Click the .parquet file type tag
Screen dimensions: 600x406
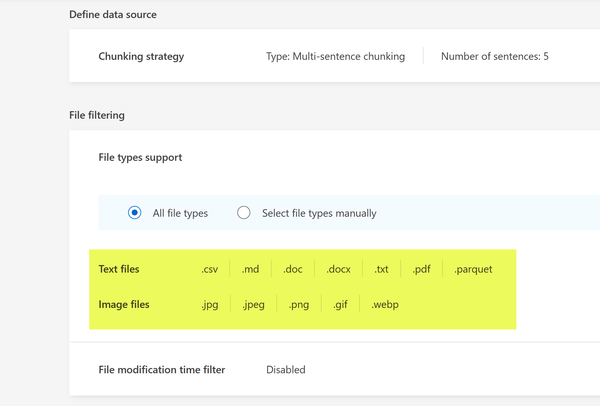(473, 269)
